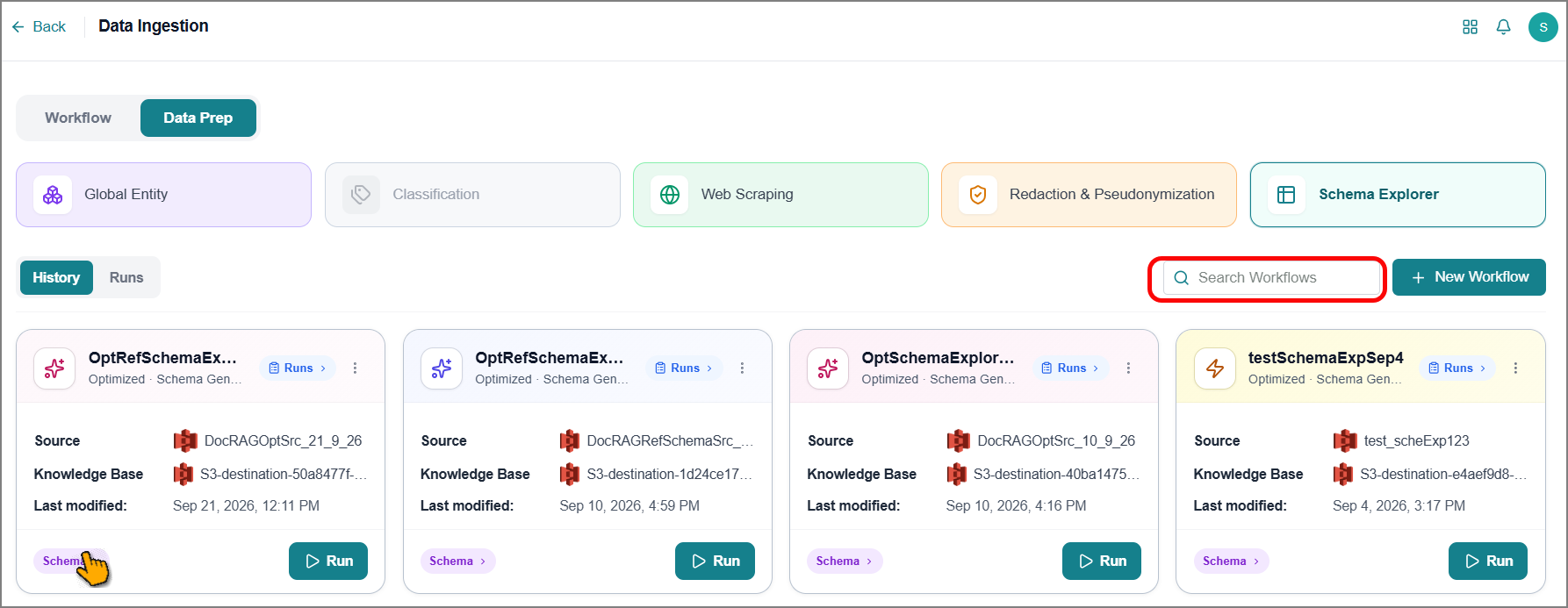Image resolution: width=1568 pixels, height=608 pixels.
Task: Select the Data Prep toggle tab
Action: tap(198, 118)
